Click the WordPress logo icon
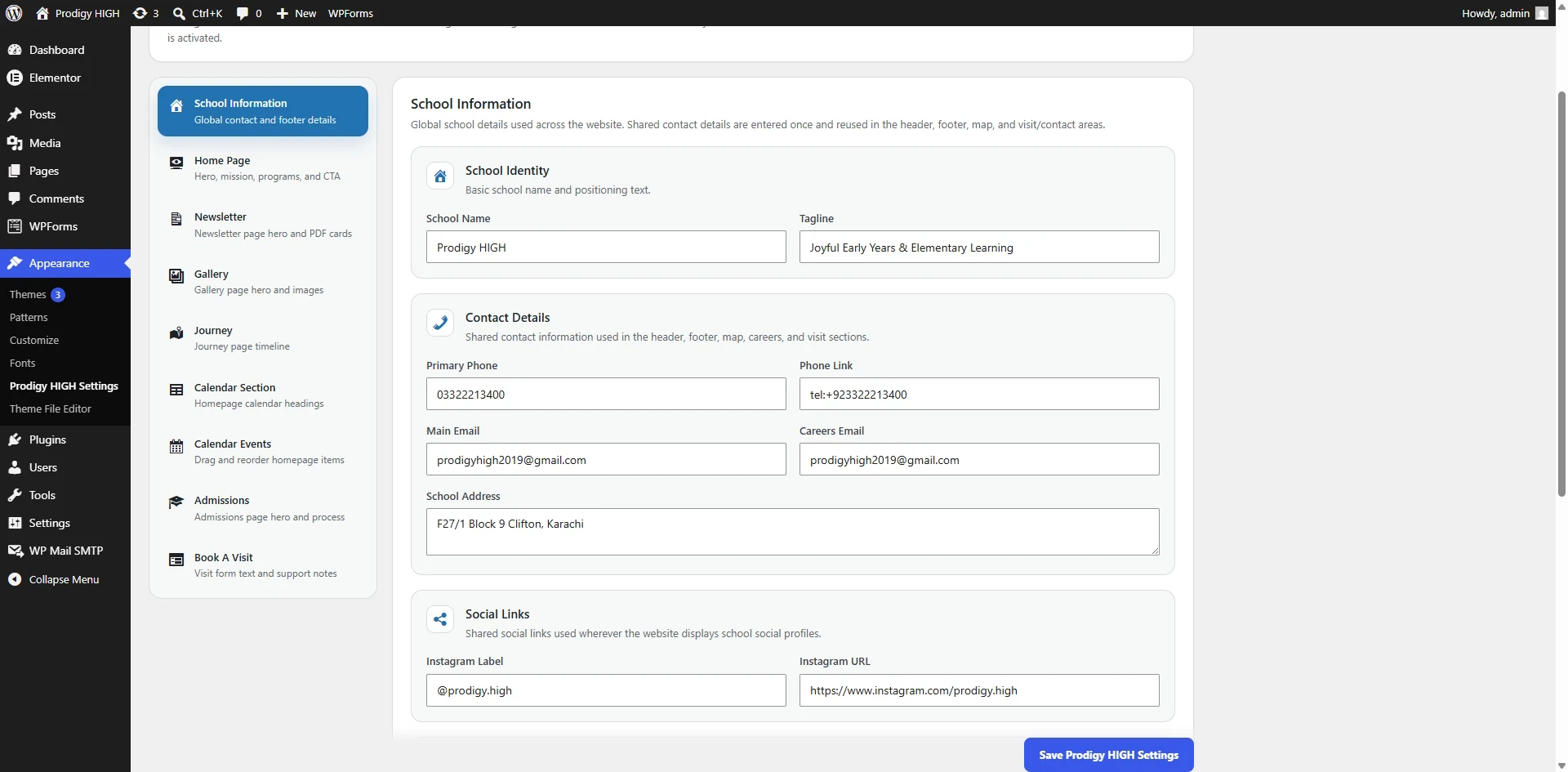The height and width of the screenshot is (772, 1568). click(14, 13)
